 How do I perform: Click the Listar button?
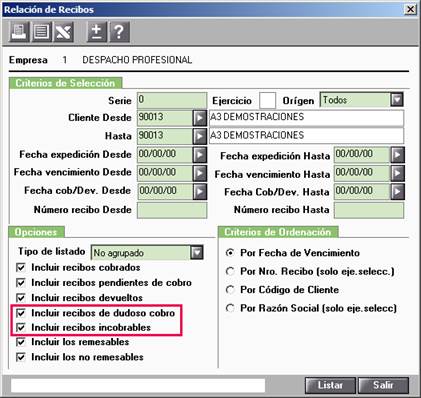pos(330,385)
